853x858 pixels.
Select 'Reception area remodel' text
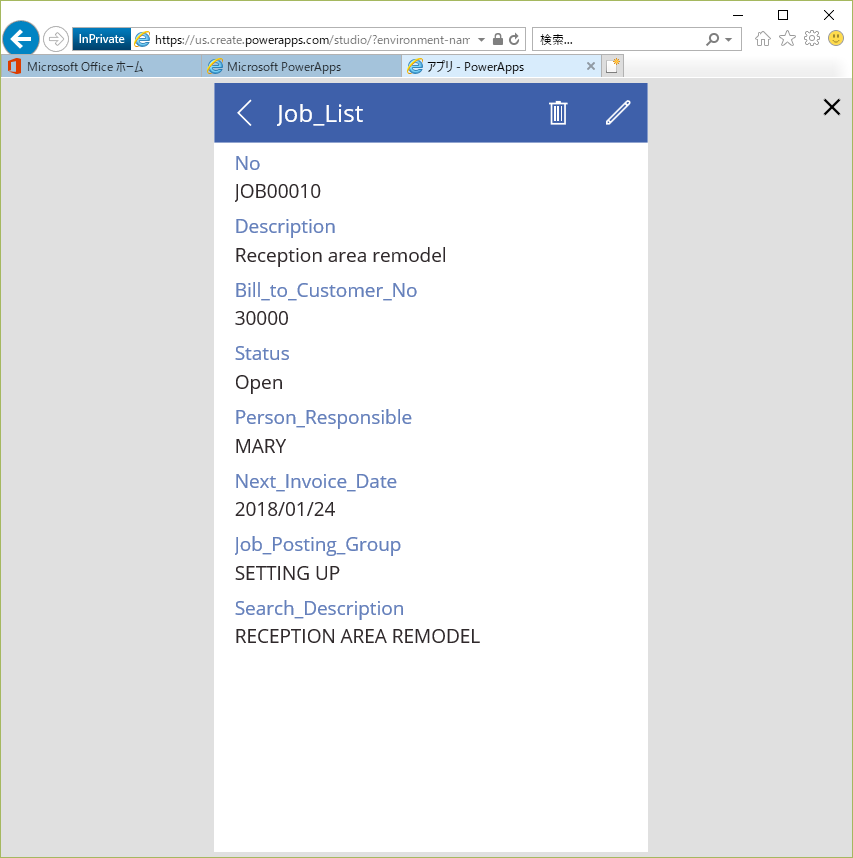tap(340, 256)
